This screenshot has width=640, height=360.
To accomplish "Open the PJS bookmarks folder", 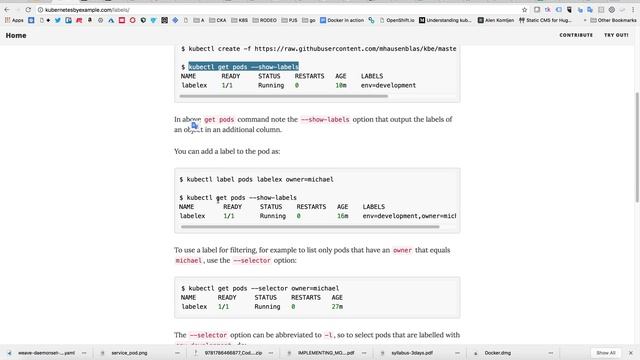I will click(x=289, y=20).
